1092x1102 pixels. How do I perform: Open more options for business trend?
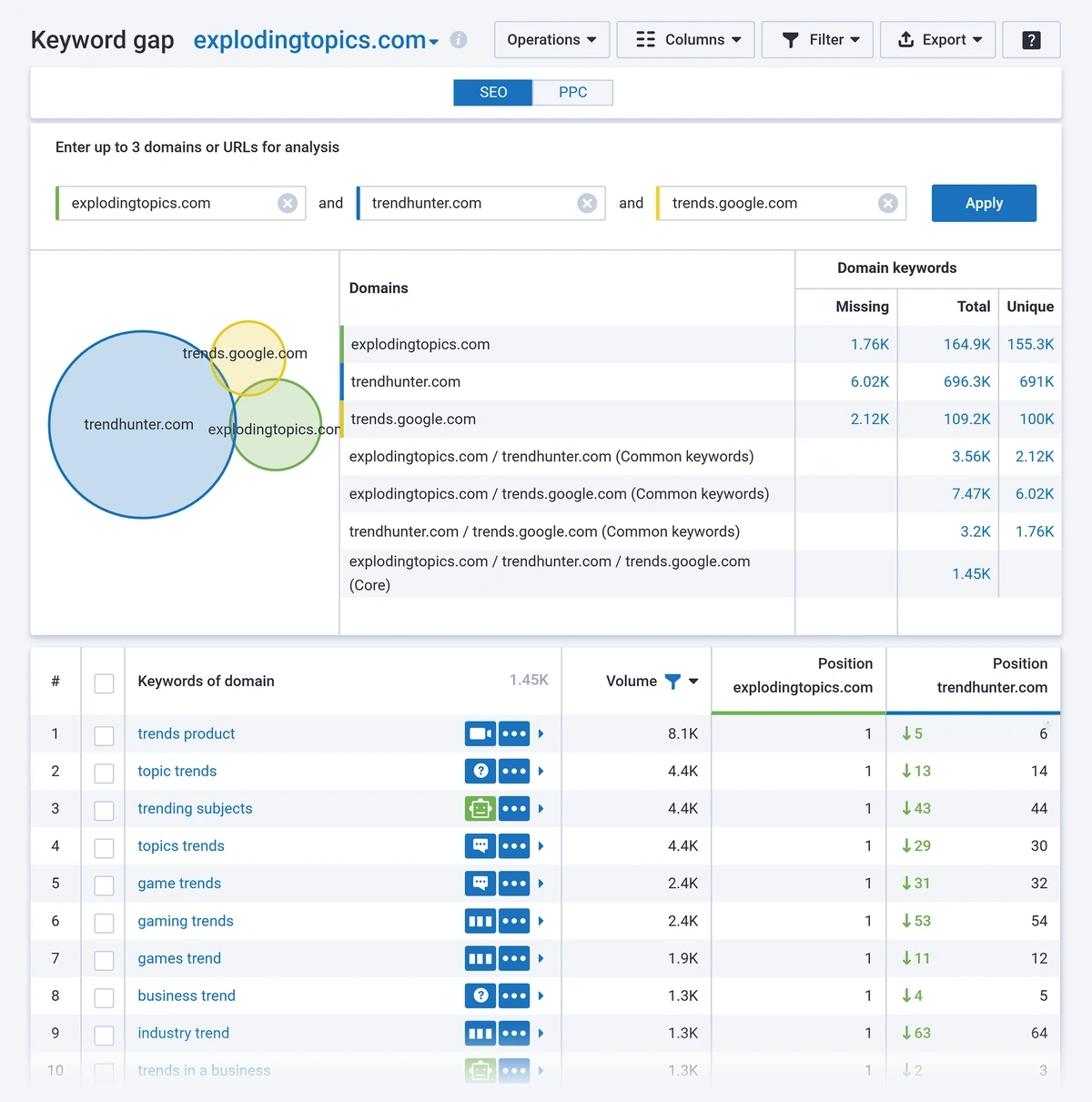514,996
